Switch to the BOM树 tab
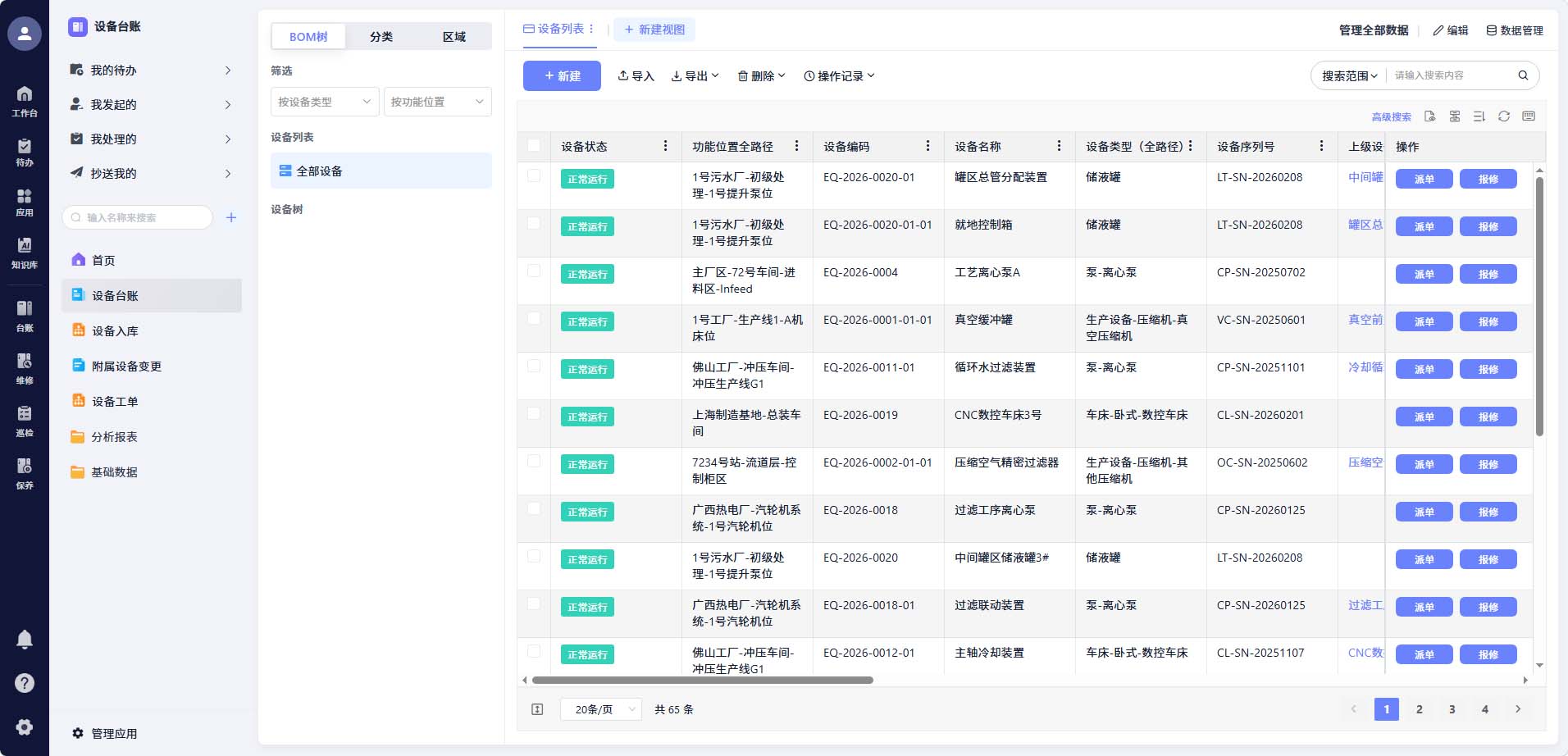The width and height of the screenshot is (1568, 756). click(308, 37)
